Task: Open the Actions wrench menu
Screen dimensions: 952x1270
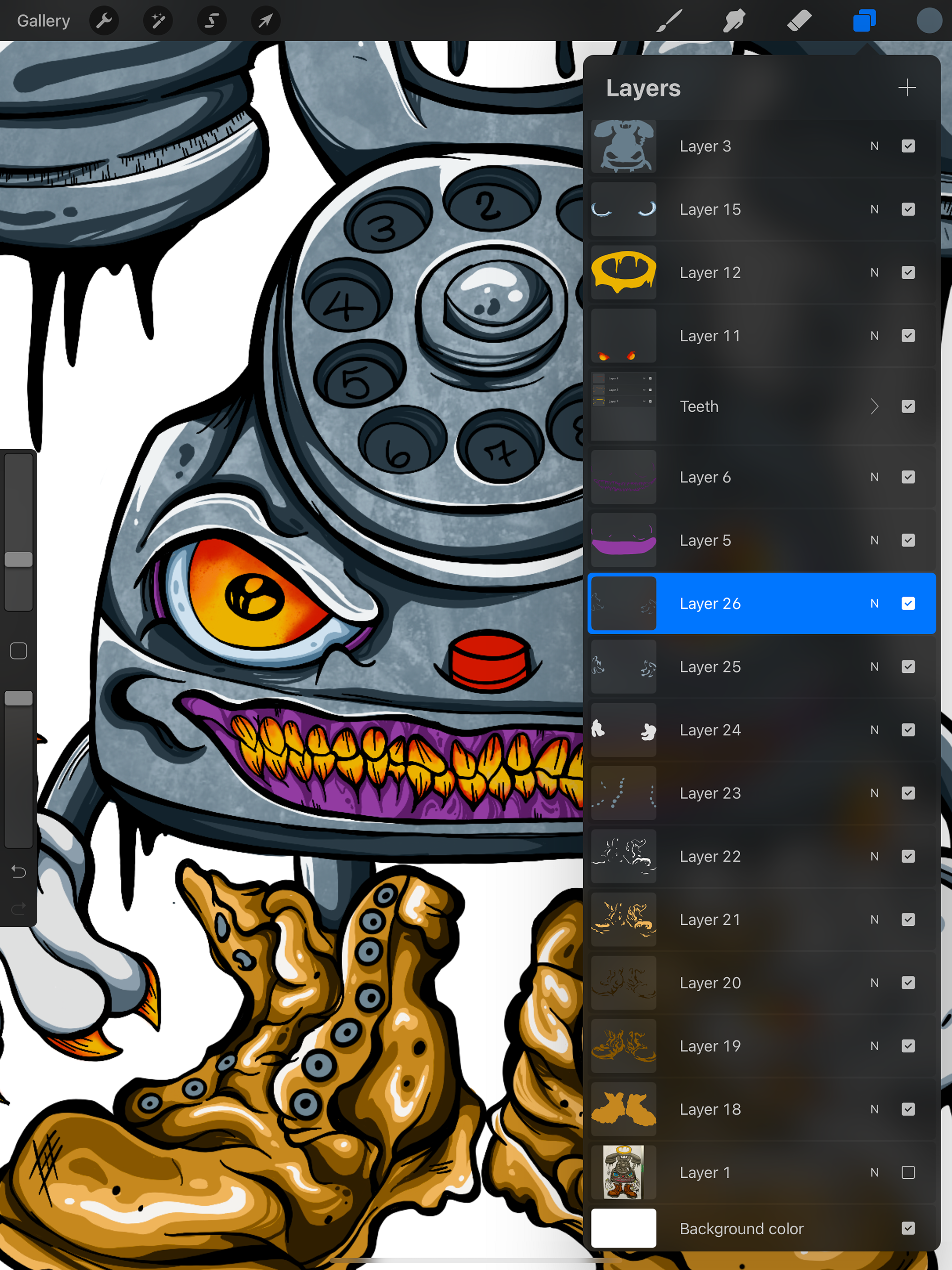Action: click(x=104, y=21)
